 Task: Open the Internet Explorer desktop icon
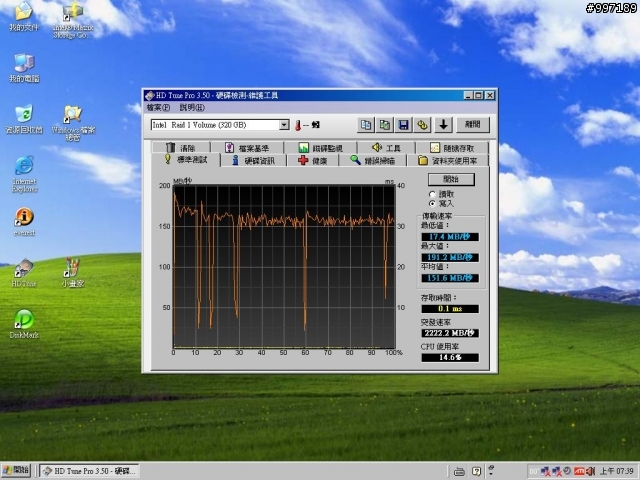click(24, 174)
